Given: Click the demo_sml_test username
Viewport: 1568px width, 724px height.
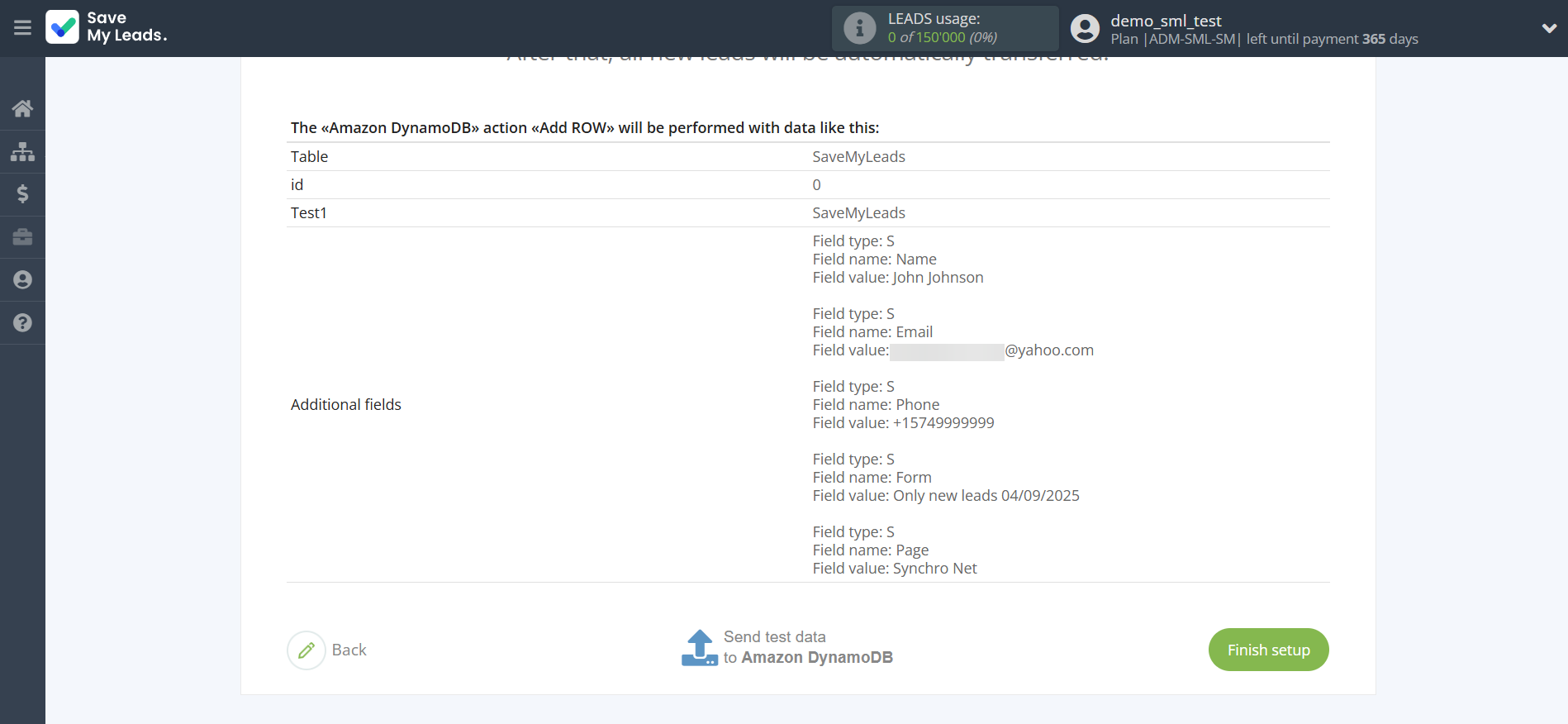Looking at the screenshot, I should (1166, 21).
